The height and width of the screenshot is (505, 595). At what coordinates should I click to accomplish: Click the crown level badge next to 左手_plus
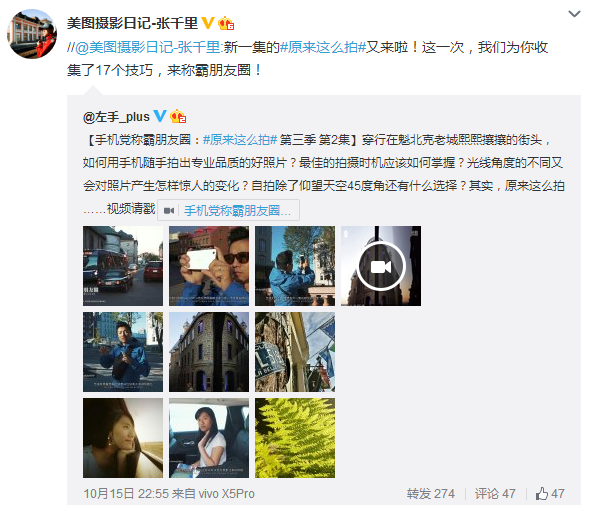(x=178, y=116)
